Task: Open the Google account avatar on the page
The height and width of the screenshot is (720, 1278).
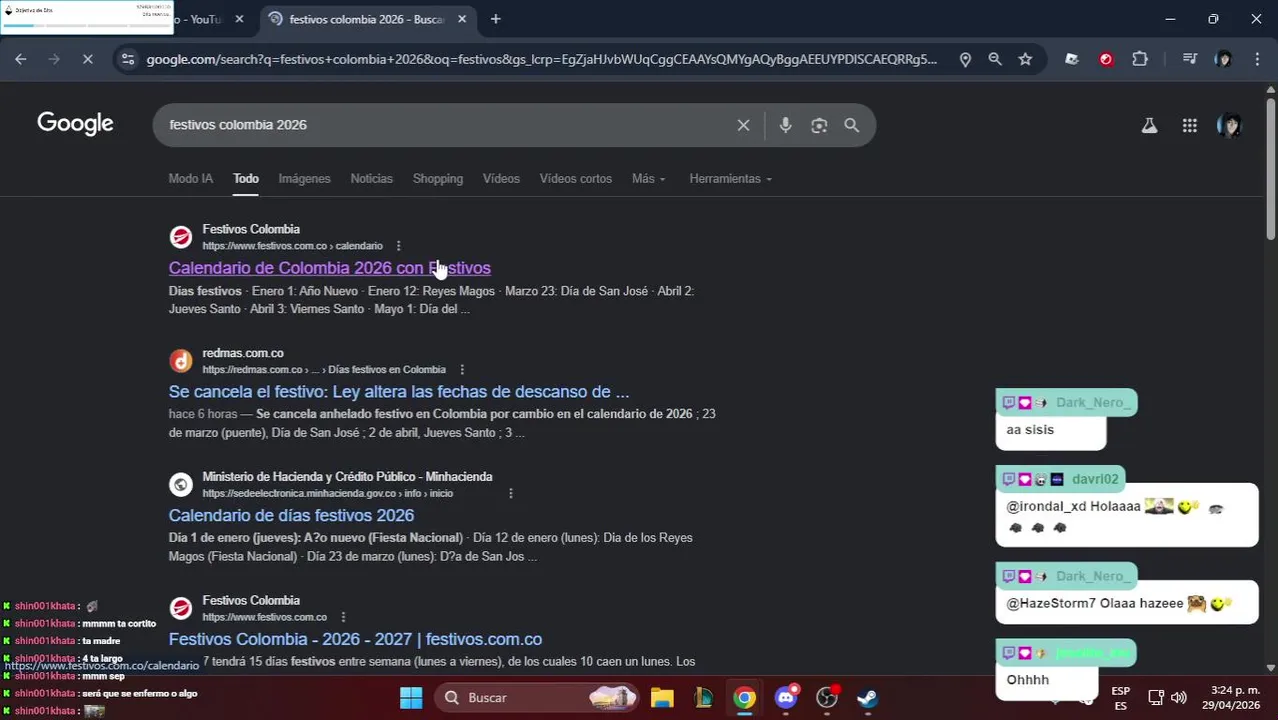Action: click(1229, 125)
